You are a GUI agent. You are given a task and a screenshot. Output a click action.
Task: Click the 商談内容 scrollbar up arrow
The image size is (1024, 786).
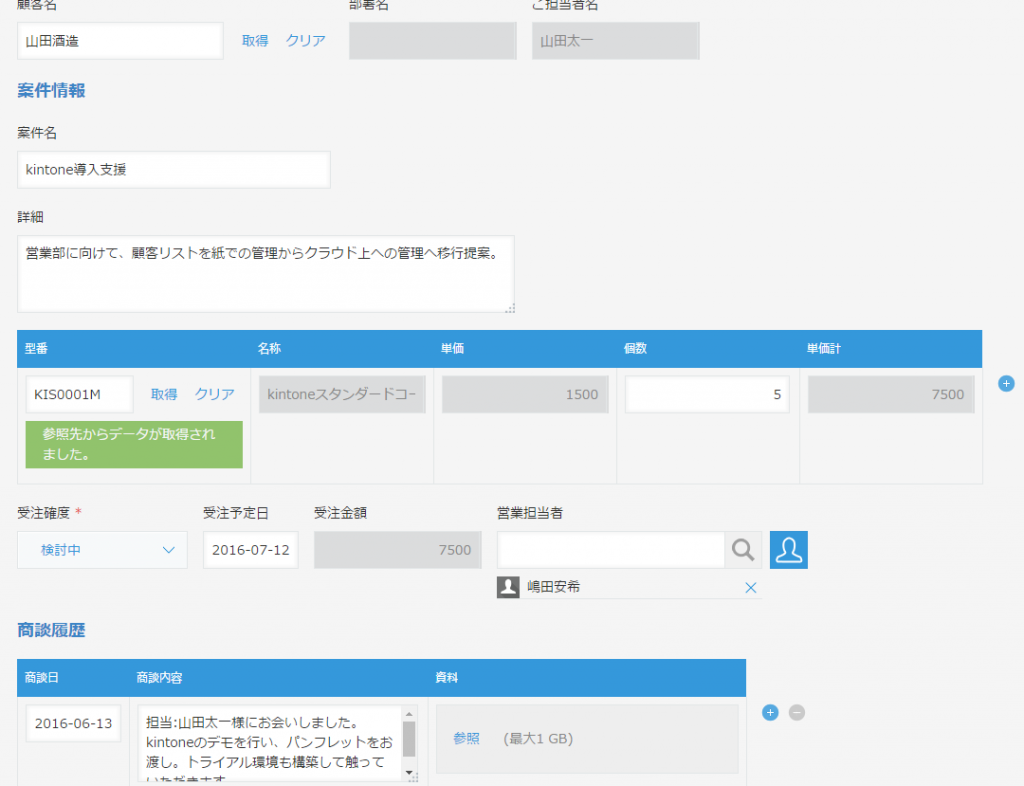[x=409, y=714]
